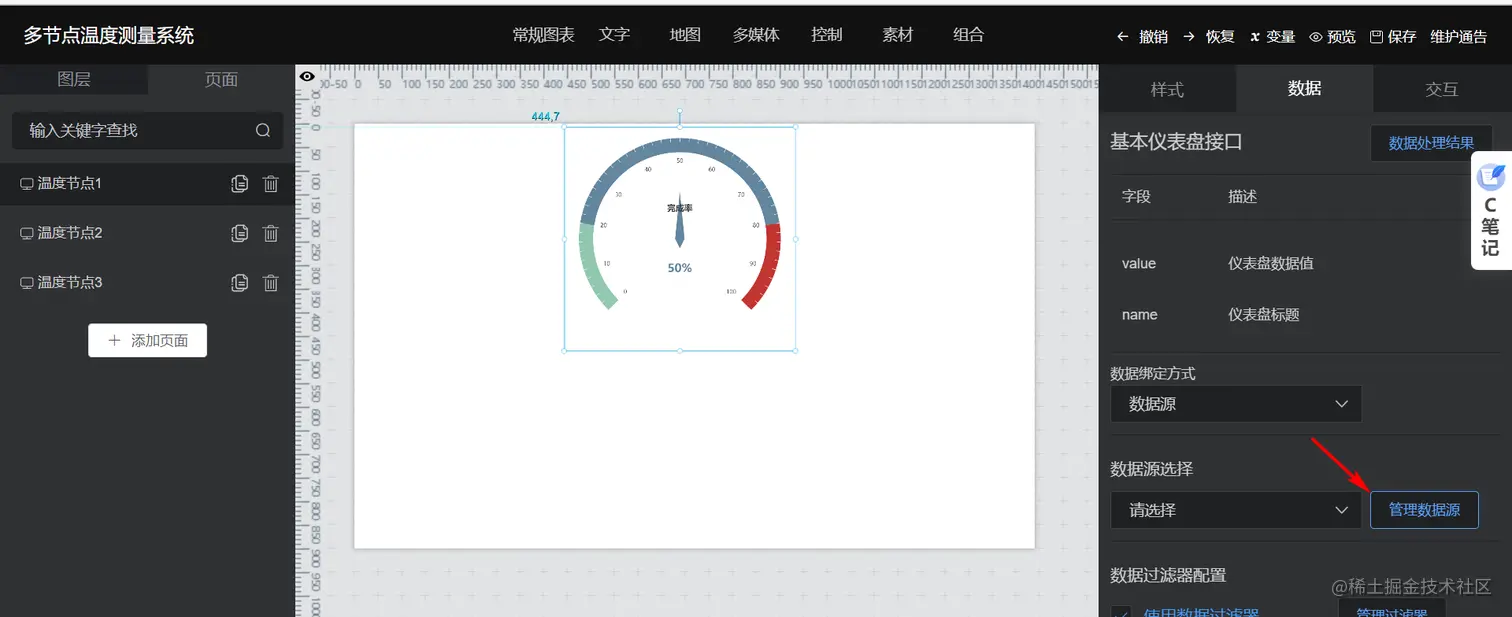Click the search magnifier icon
Screen dimensions: 1512x617
pyautogui.click(x=263, y=130)
